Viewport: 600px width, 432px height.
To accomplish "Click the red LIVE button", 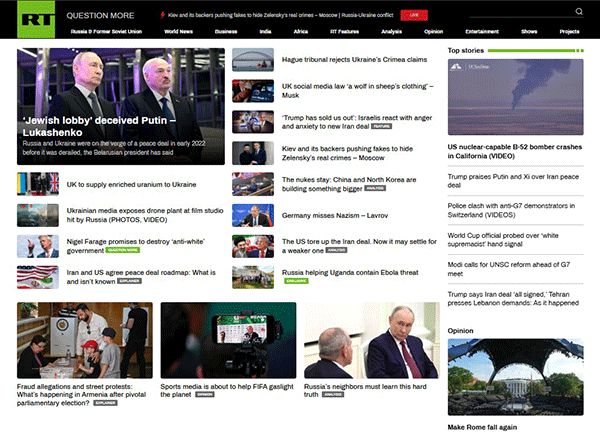I will click(x=414, y=15).
